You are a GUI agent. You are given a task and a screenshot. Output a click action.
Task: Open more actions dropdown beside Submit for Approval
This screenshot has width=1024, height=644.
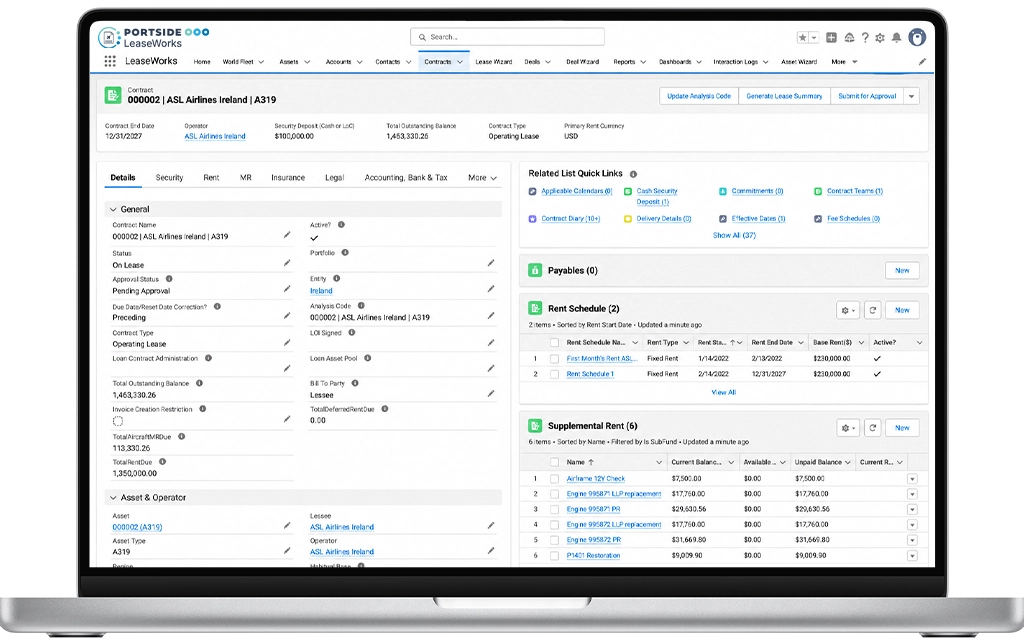tap(912, 96)
